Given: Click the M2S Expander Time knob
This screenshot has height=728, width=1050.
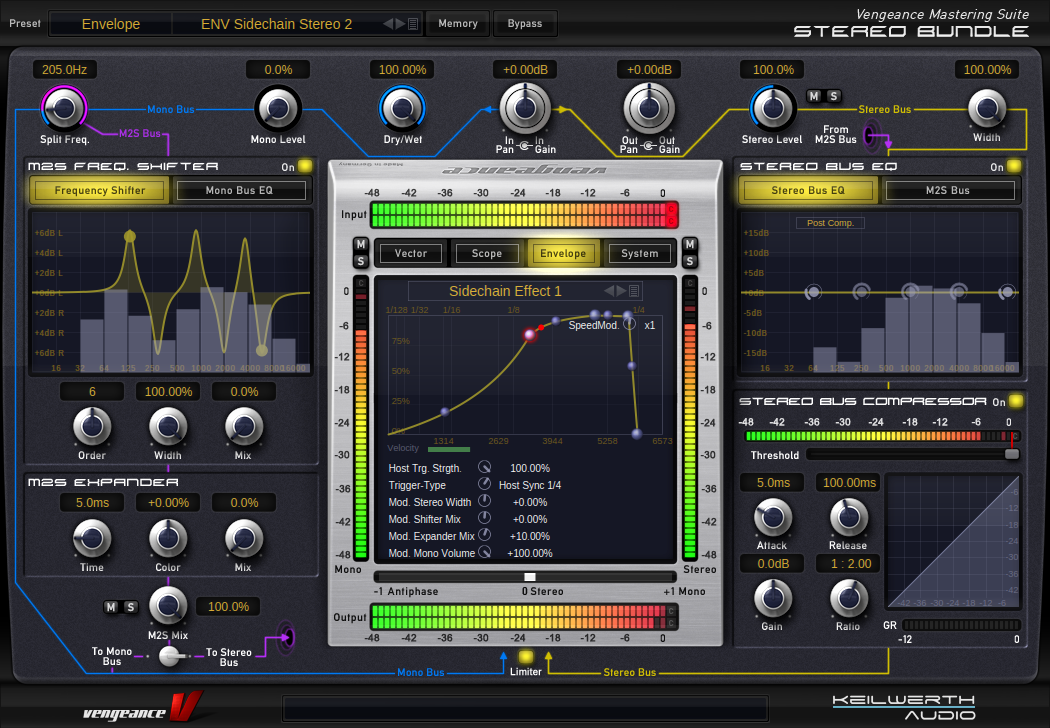Looking at the screenshot, I should click(92, 538).
